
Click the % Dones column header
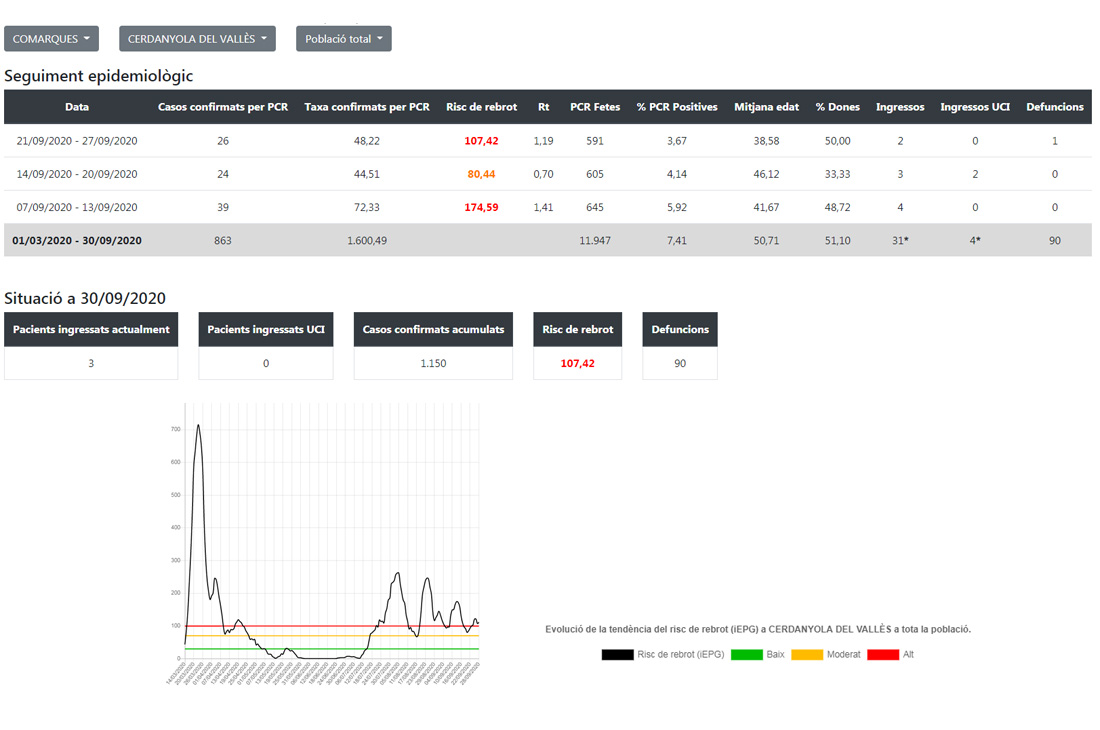838,107
